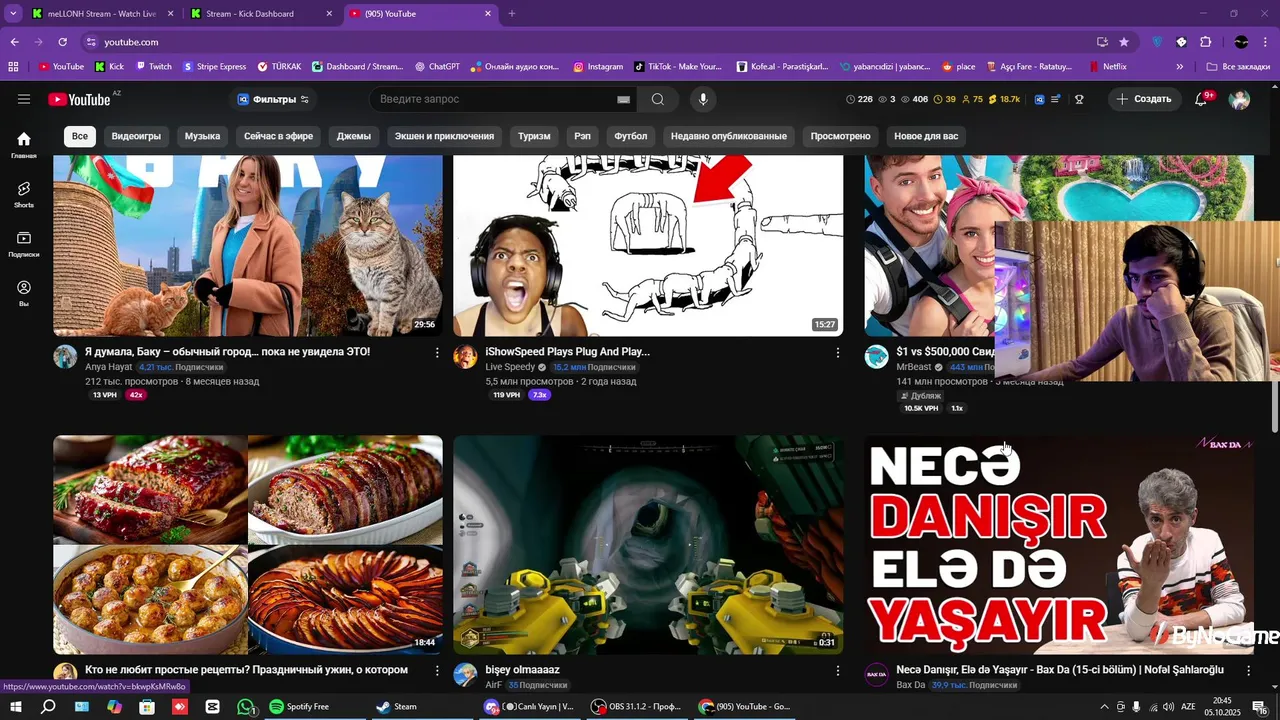Open a new browser tab

tap(512, 14)
